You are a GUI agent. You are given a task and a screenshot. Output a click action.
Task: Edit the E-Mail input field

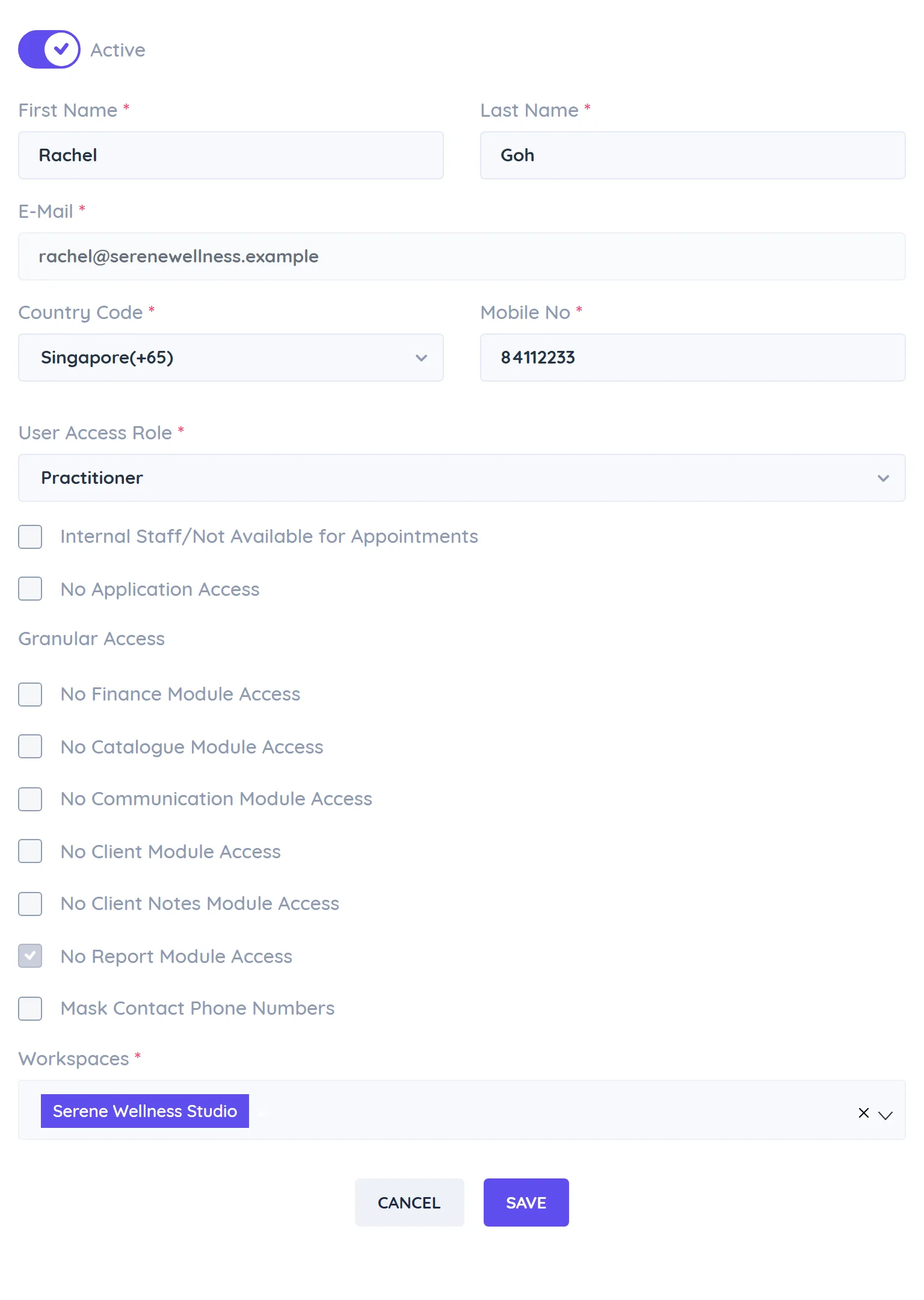pyautogui.click(x=462, y=256)
